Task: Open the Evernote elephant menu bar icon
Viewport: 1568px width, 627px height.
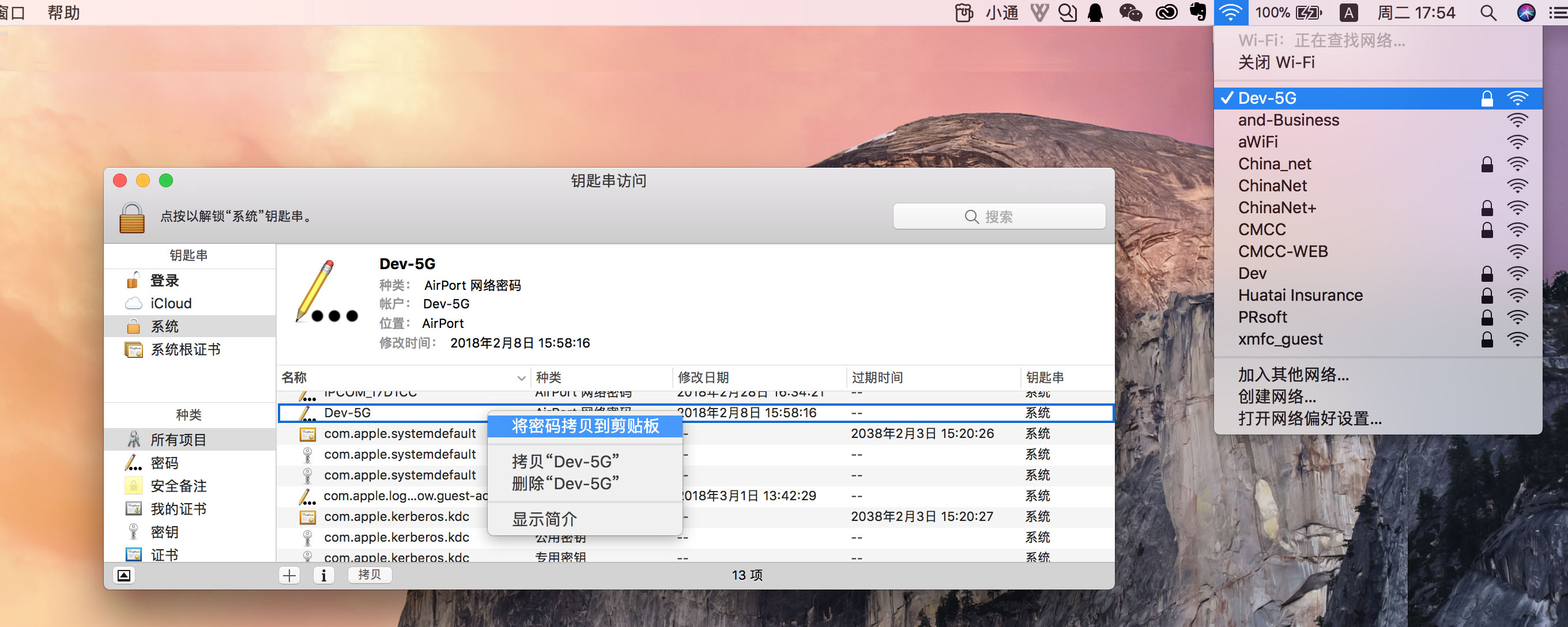Action: tap(1197, 12)
